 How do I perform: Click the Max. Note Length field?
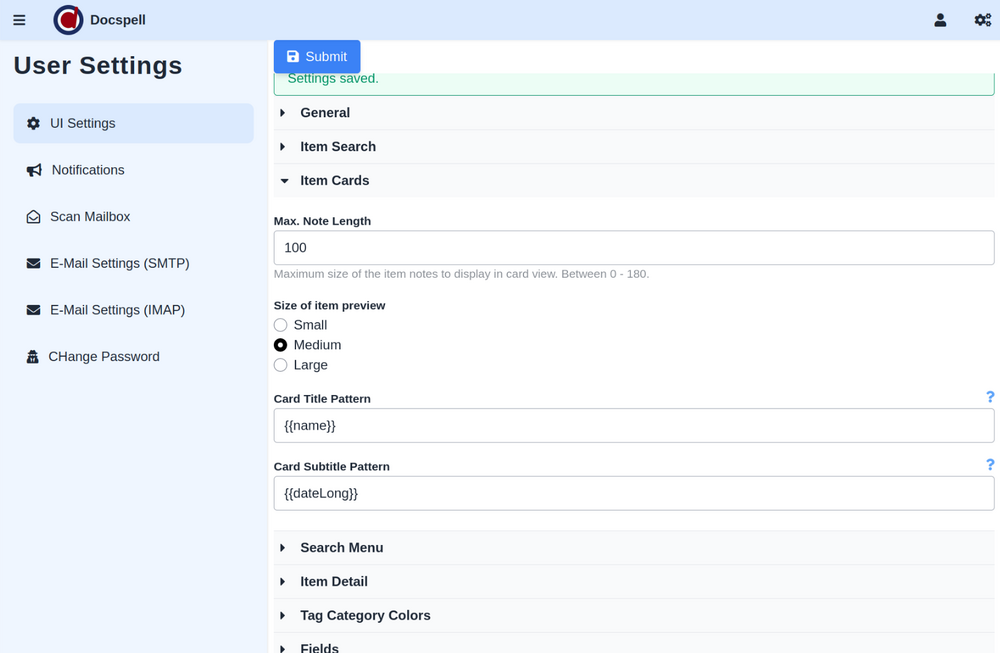coord(633,248)
